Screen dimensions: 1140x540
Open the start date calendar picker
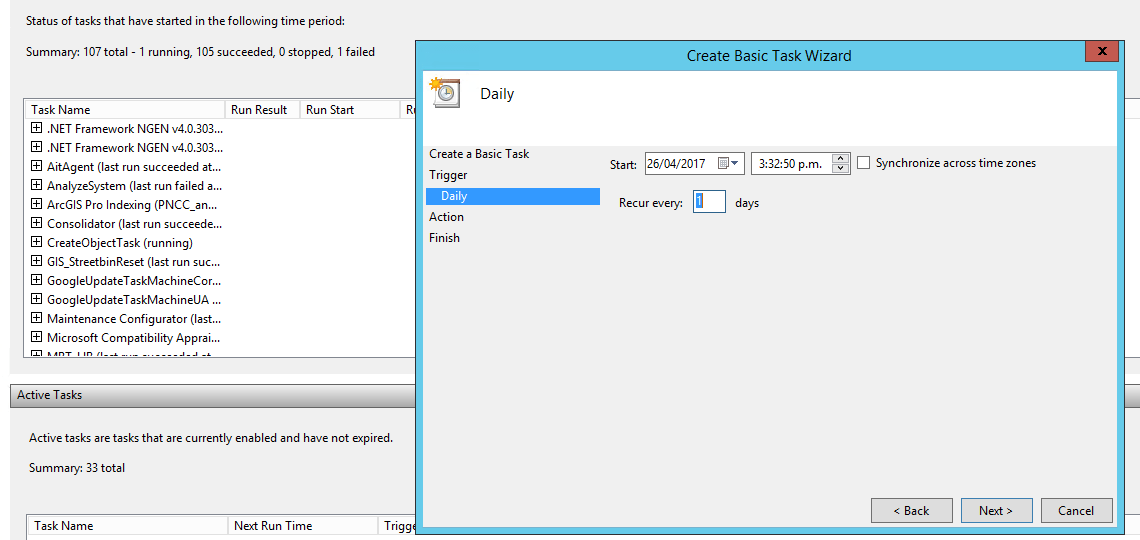[729, 164]
